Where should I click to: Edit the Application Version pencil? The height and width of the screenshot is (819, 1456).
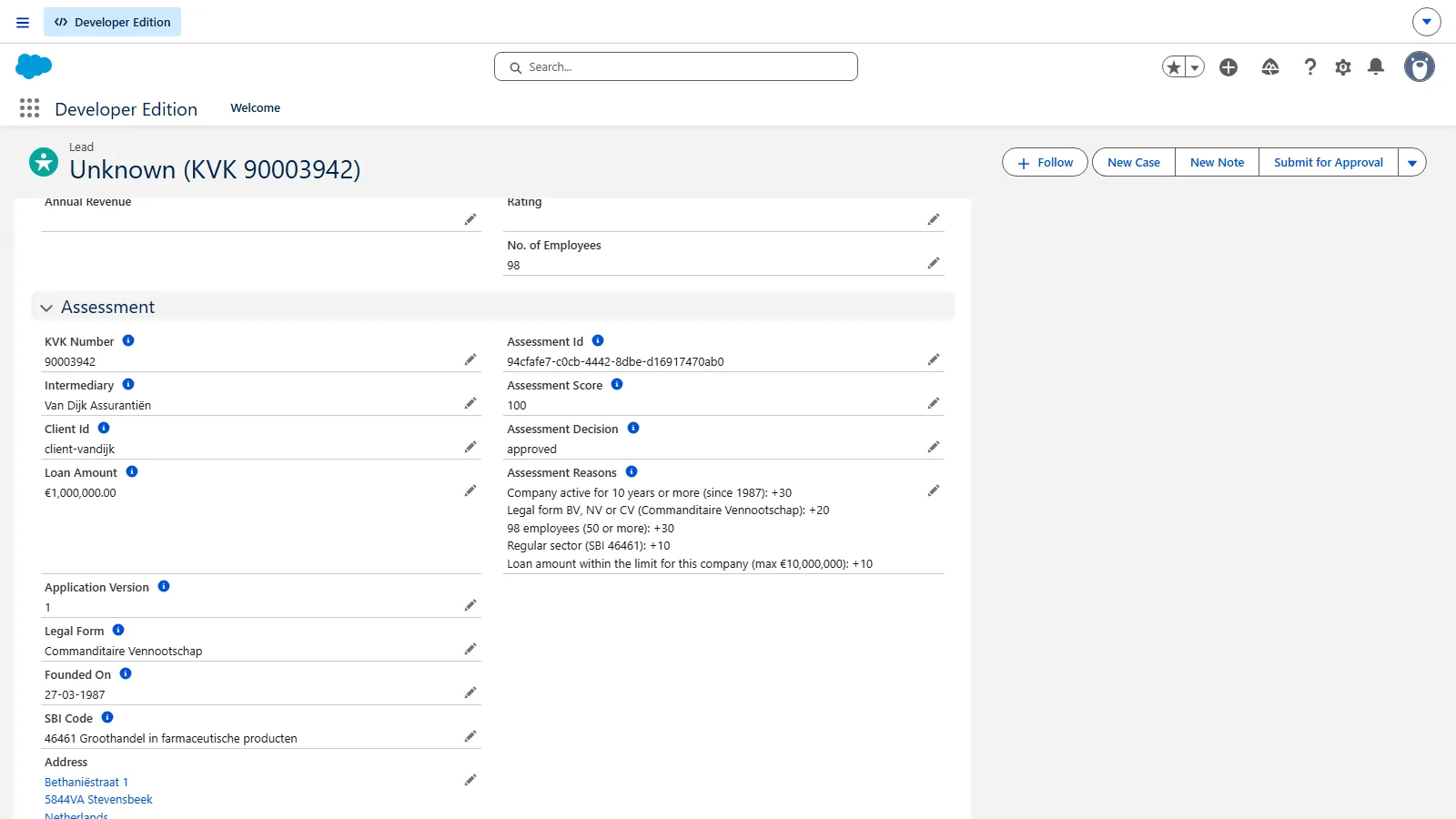click(x=470, y=605)
